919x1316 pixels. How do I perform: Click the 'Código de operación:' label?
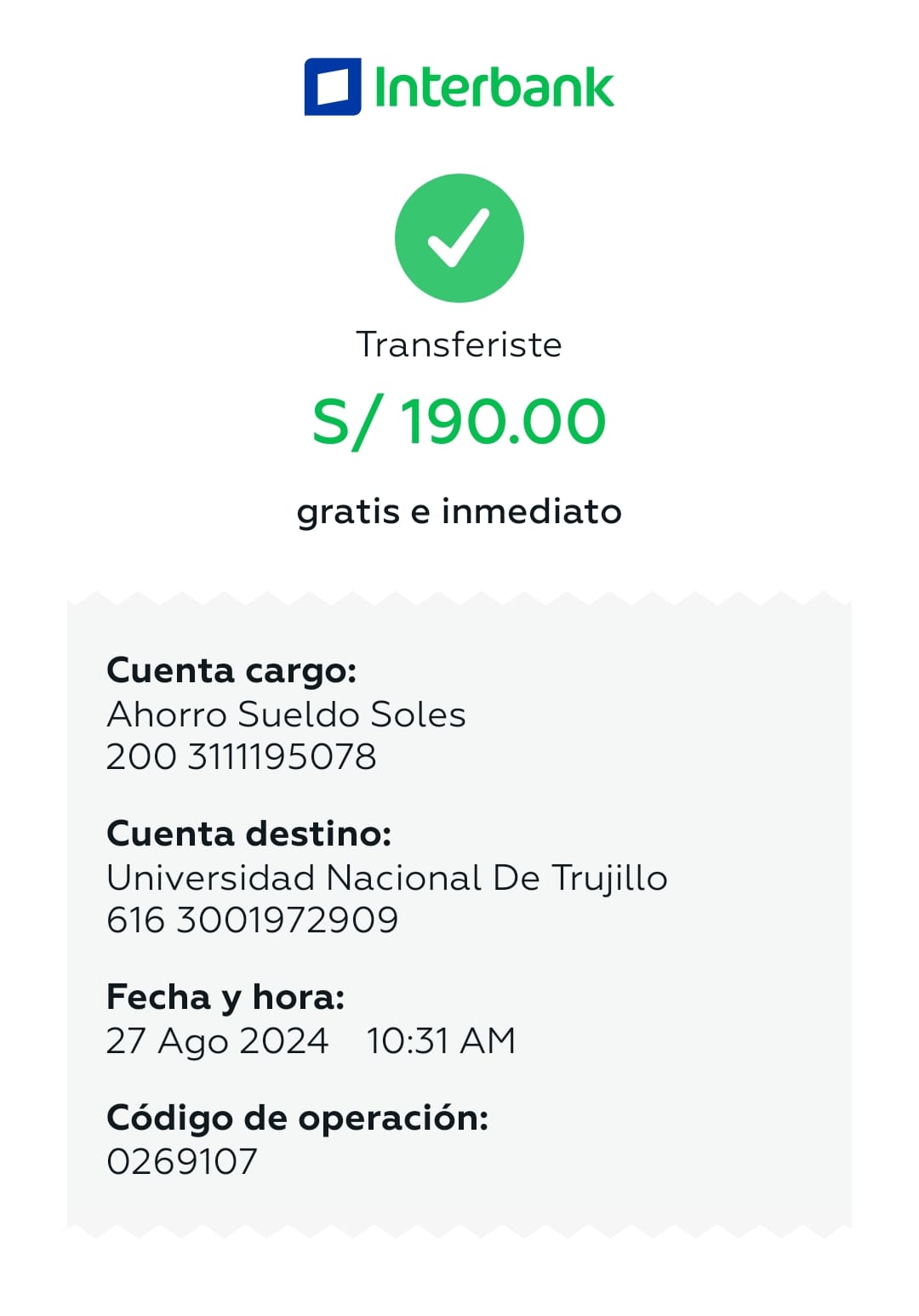[297, 1118]
